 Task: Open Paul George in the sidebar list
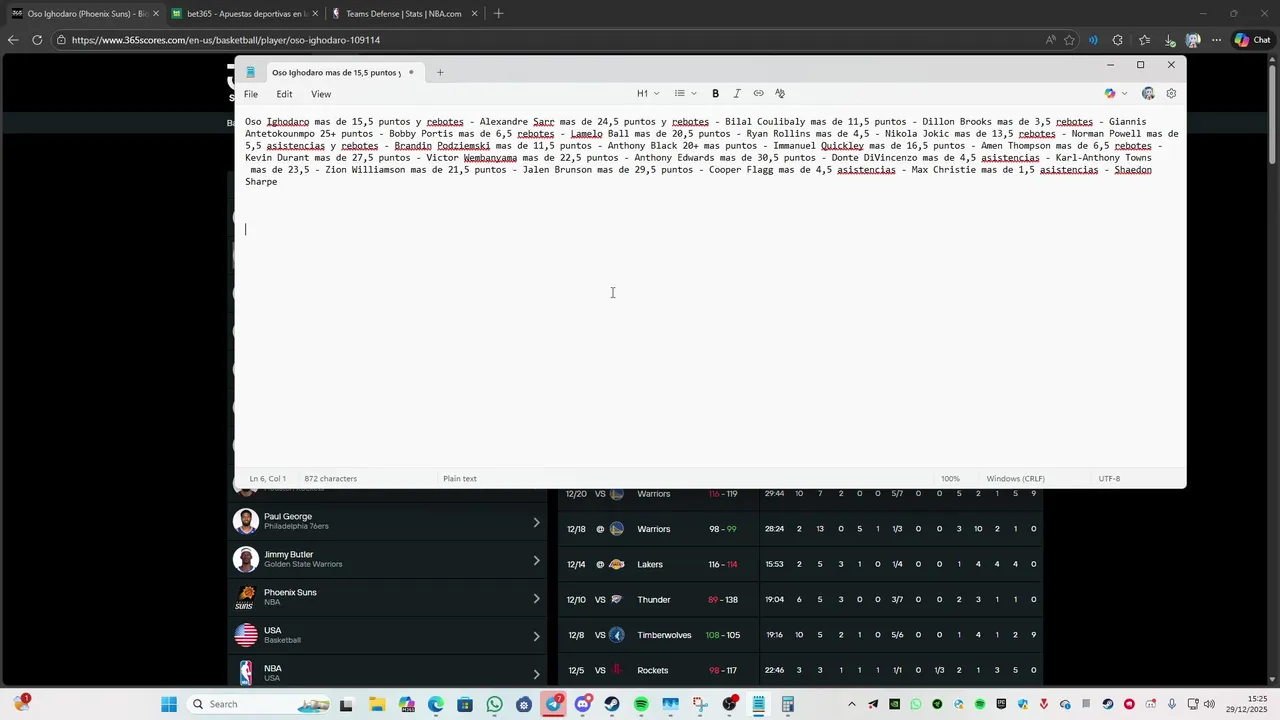[x=386, y=521]
